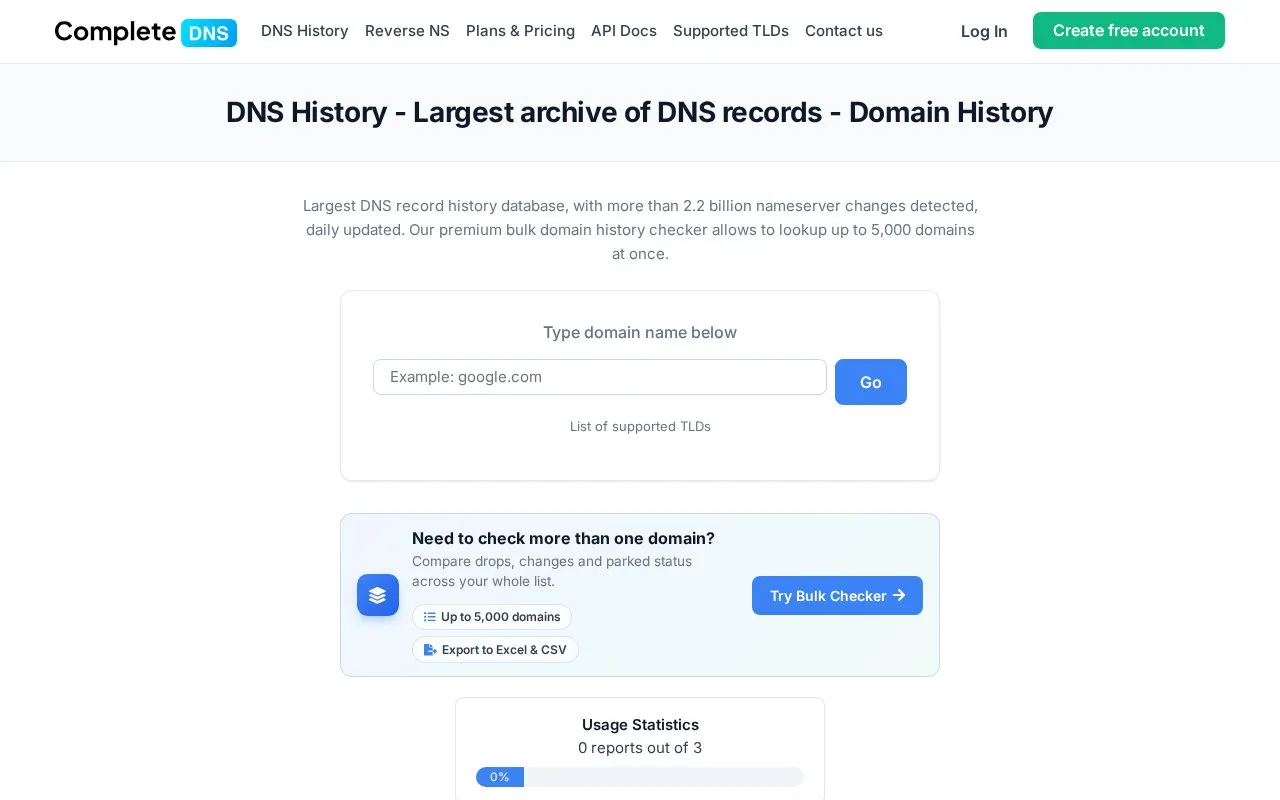Click the Export to Excel & CSV badge

495,650
